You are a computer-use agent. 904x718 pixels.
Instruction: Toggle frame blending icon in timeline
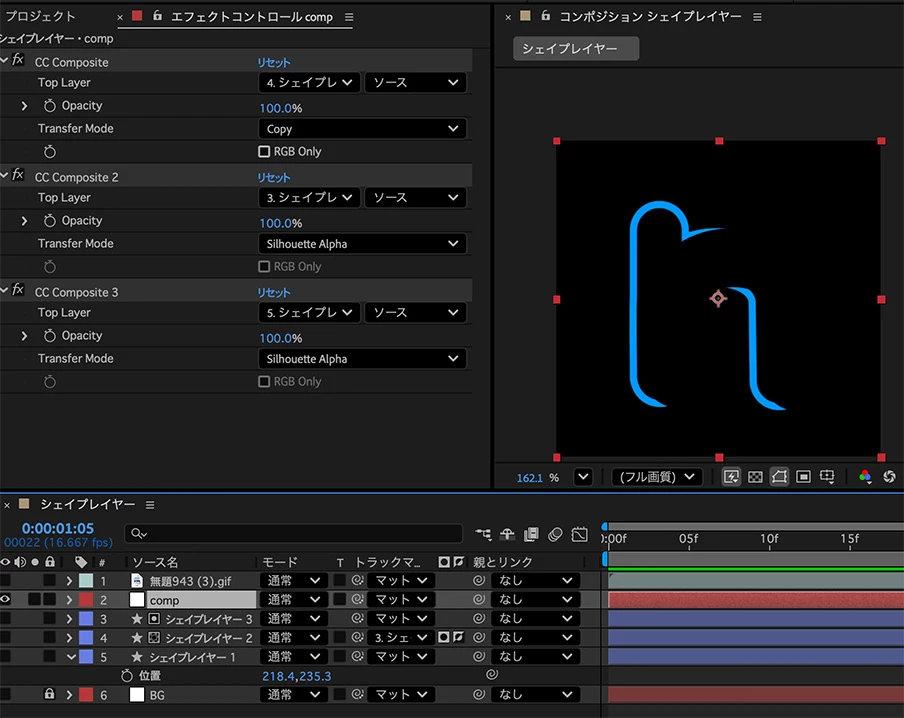[x=531, y=534]
